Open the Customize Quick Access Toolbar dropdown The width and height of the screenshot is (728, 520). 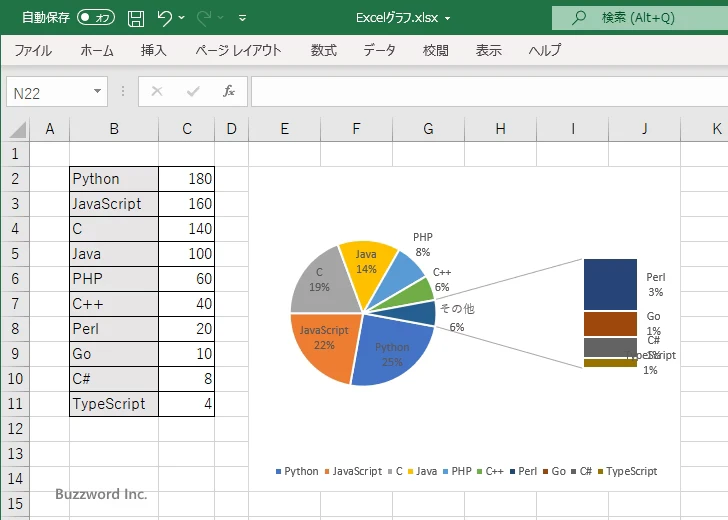[242, 18]
